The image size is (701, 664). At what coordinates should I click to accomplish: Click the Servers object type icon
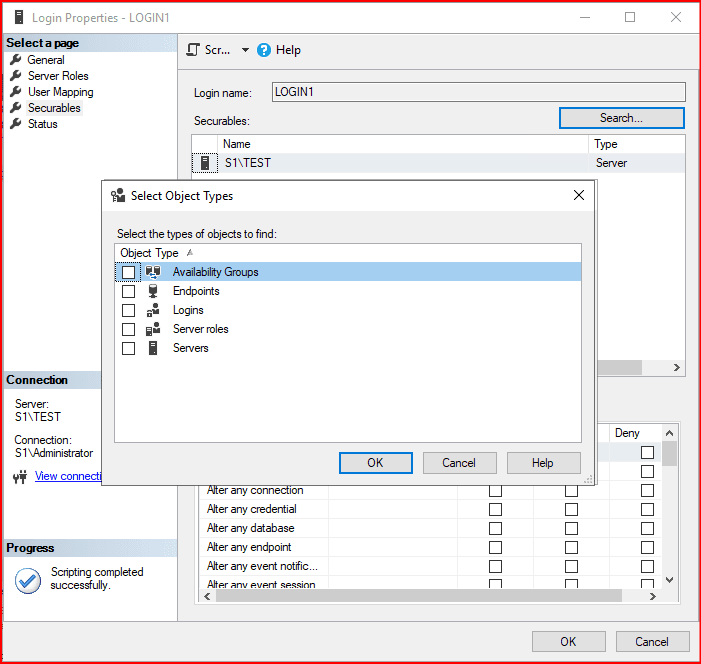(x=153, y=348)
